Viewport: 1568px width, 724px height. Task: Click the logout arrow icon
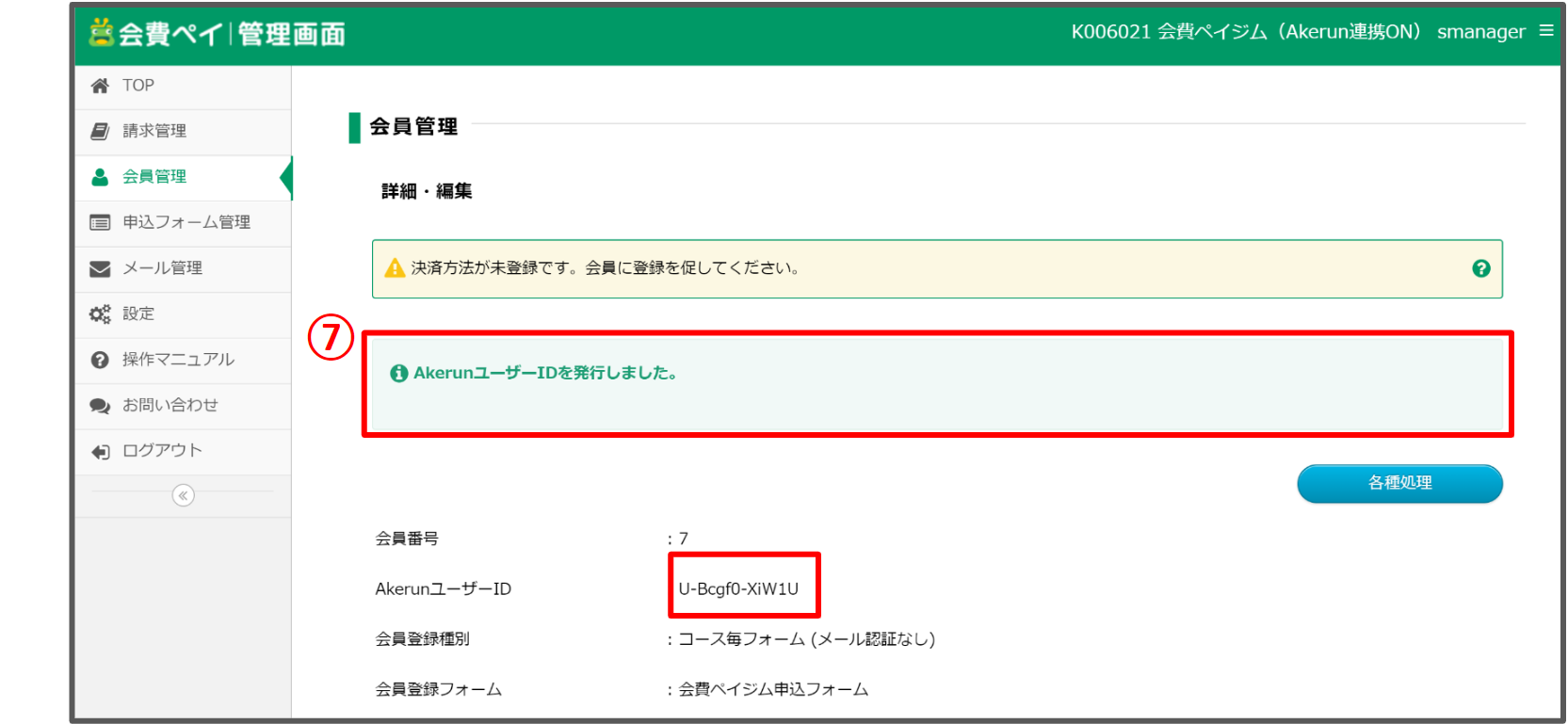(x=100, y=451)
